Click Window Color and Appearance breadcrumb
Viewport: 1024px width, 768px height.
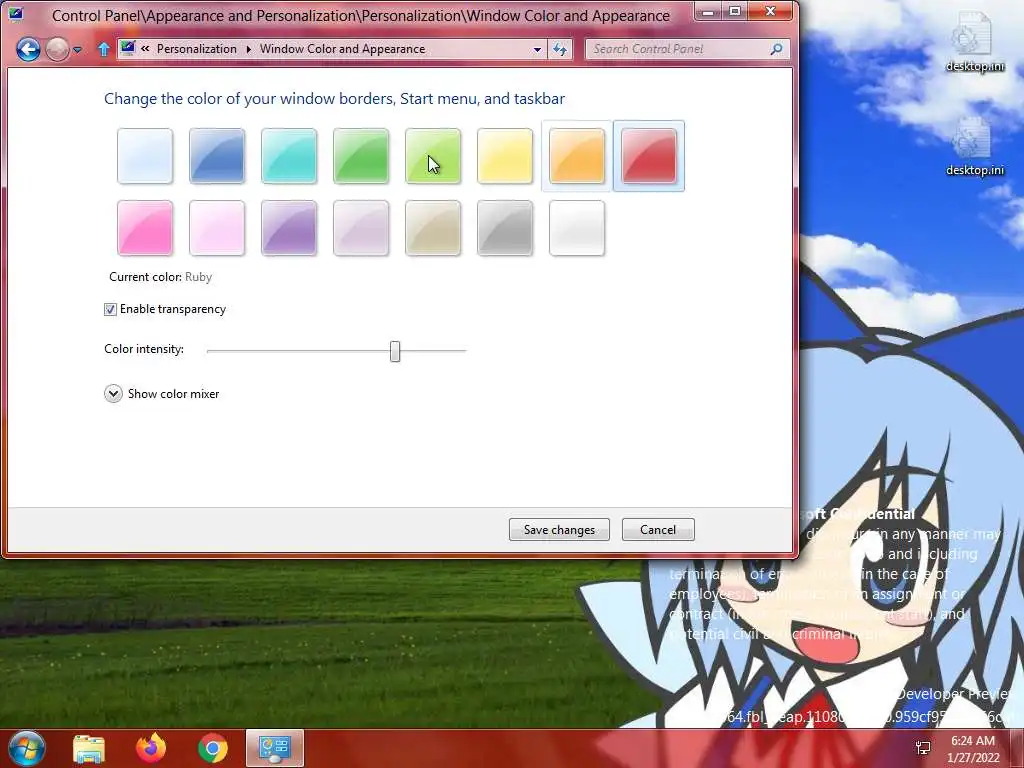click(x=342, y=49)
